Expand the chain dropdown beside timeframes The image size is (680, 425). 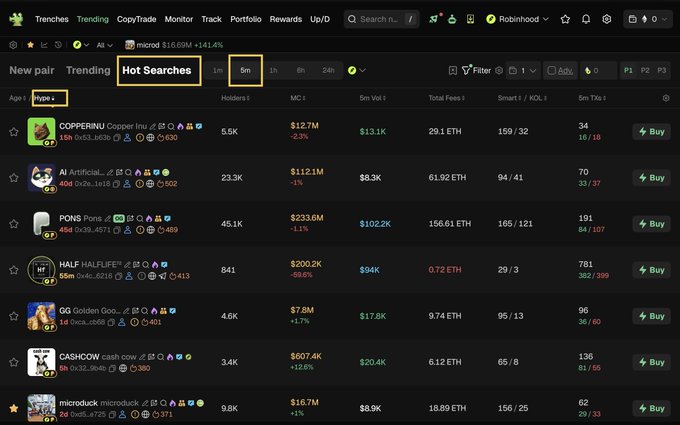(x=356, y=70)
